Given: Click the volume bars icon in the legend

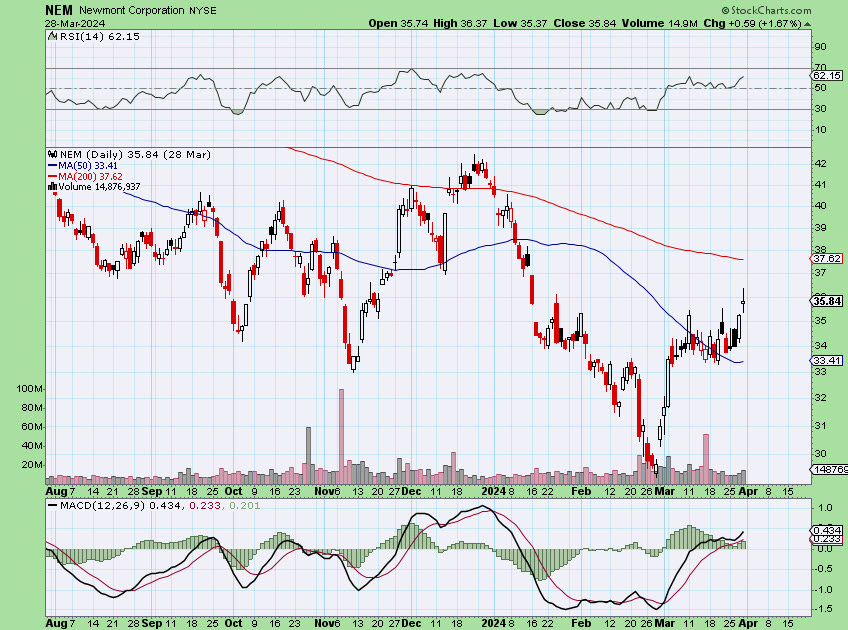Looking at the screenshot, I should click(x=52, y=187).
